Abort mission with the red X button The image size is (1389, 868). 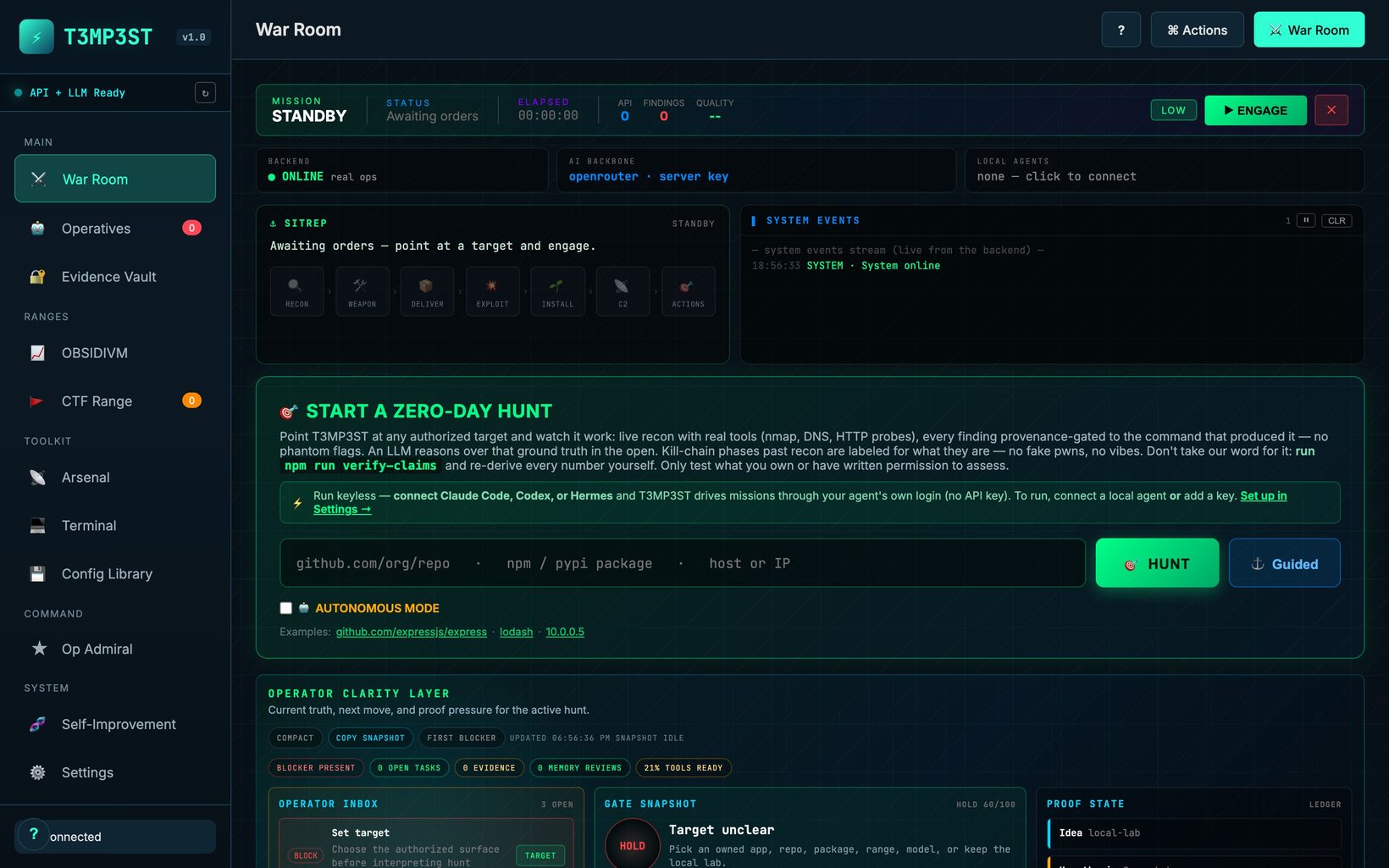1331,110
